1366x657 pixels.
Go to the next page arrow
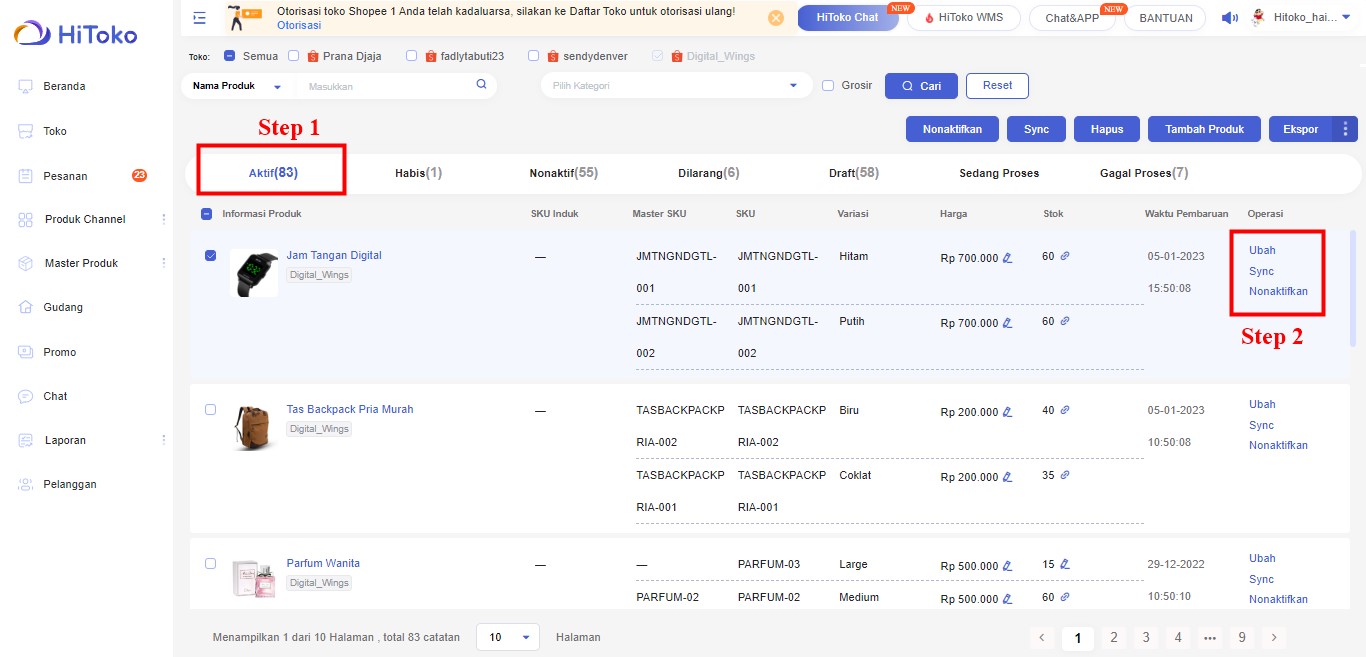[1273, 637]
